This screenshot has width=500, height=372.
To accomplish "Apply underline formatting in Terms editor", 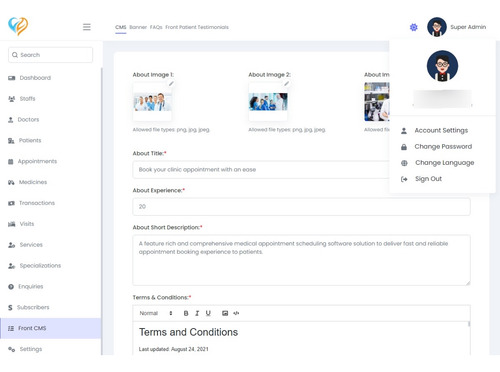I will 208,313.
